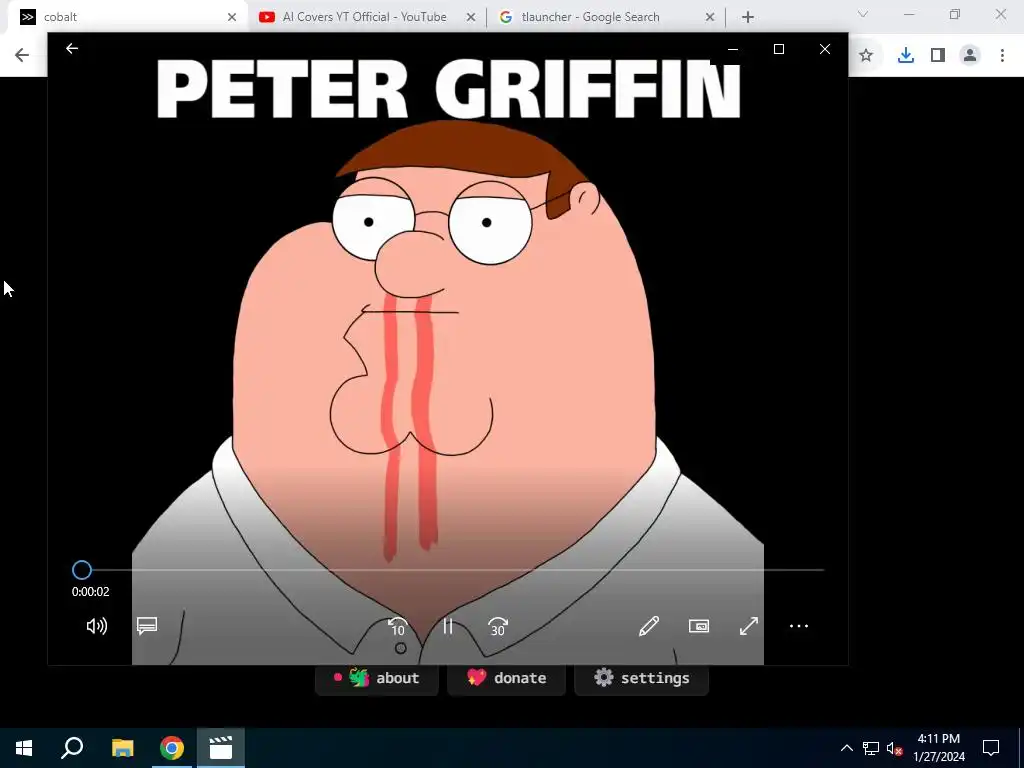Close the Chrome window

tap(1000, 14)
